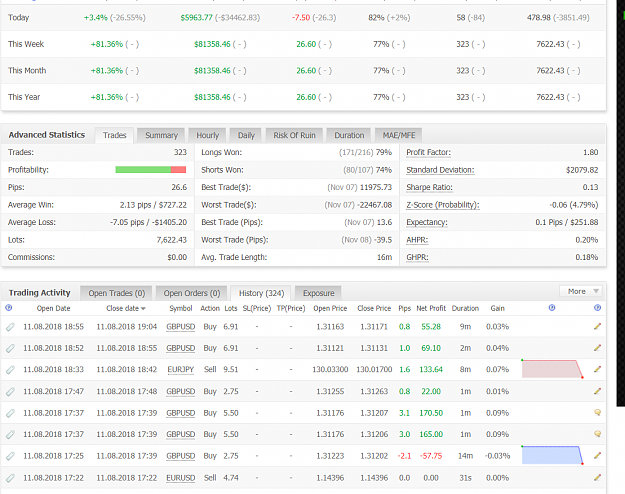Click the help icon above the edit pencil column

click(597, 308)
